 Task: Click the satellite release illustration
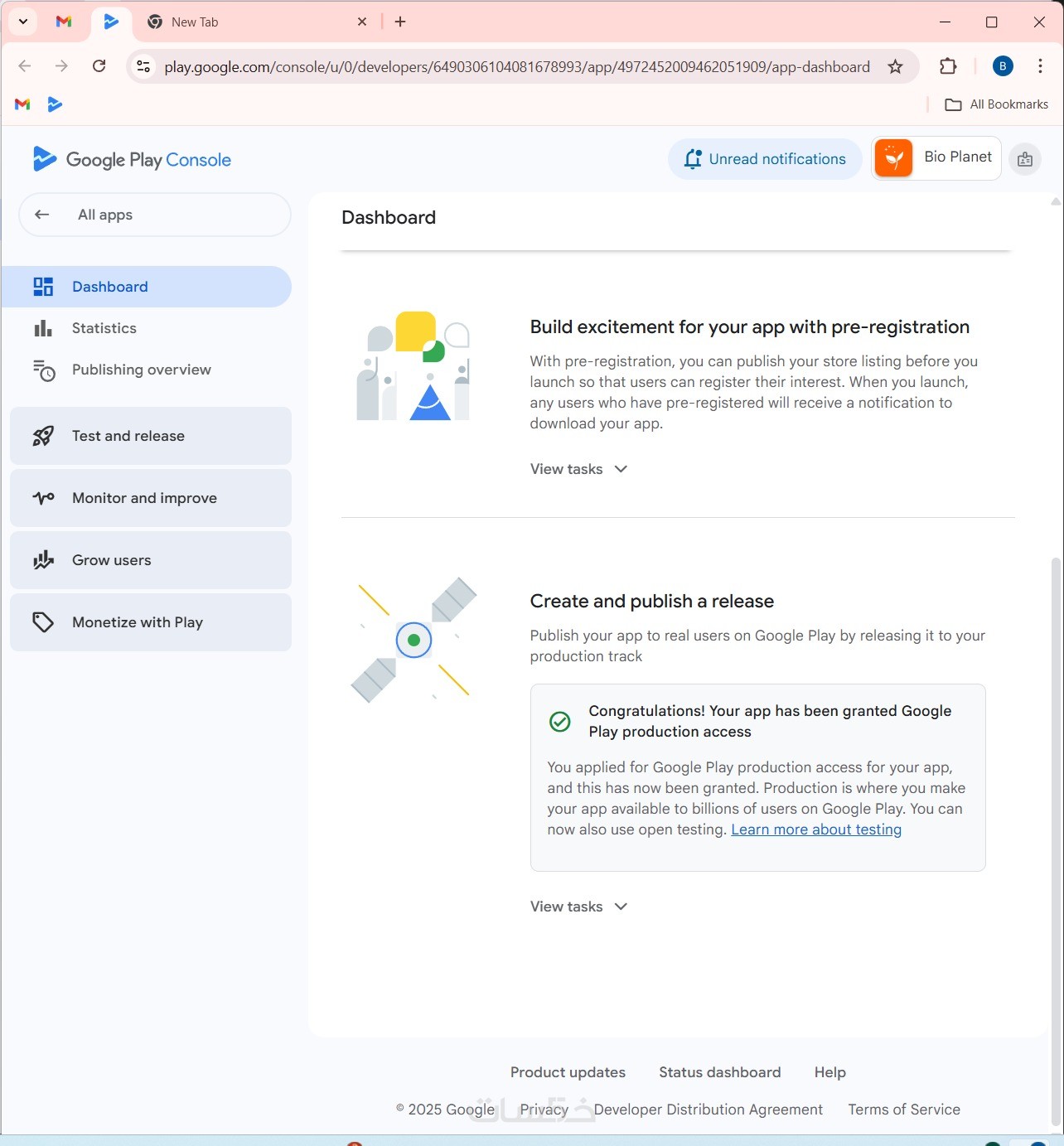414,640
